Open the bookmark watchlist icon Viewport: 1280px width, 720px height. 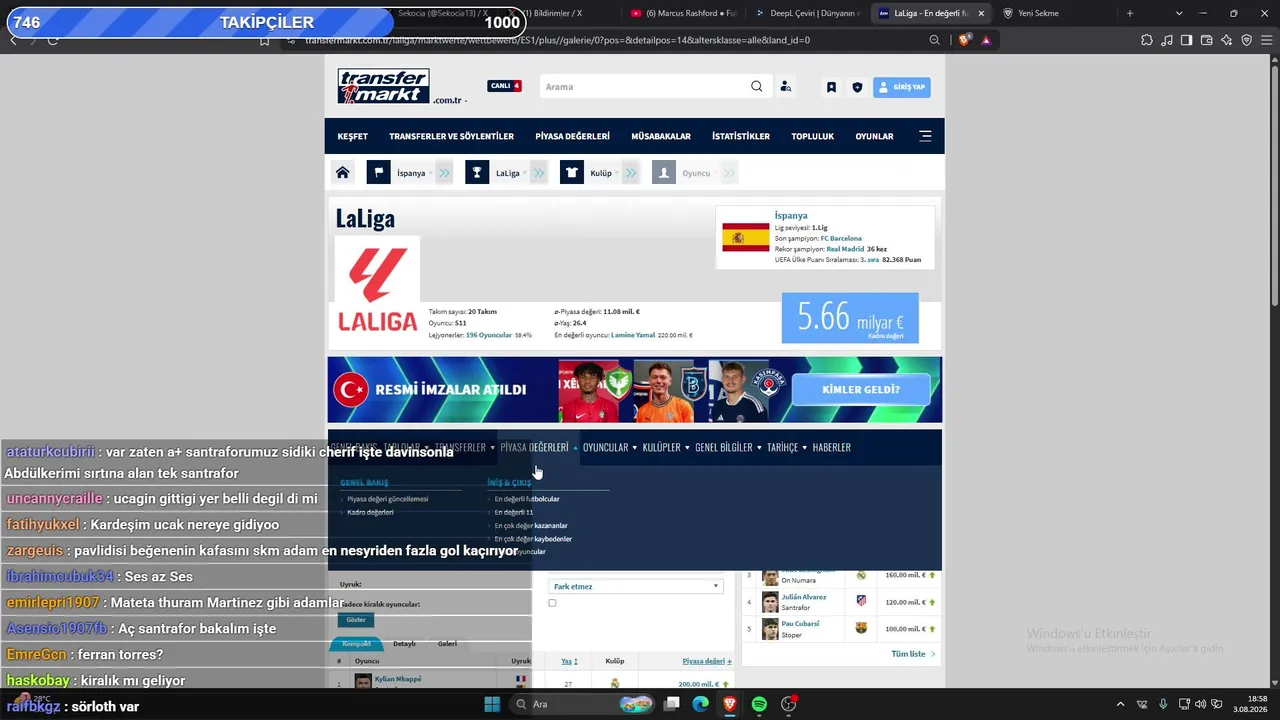click(x=831, y=87)
